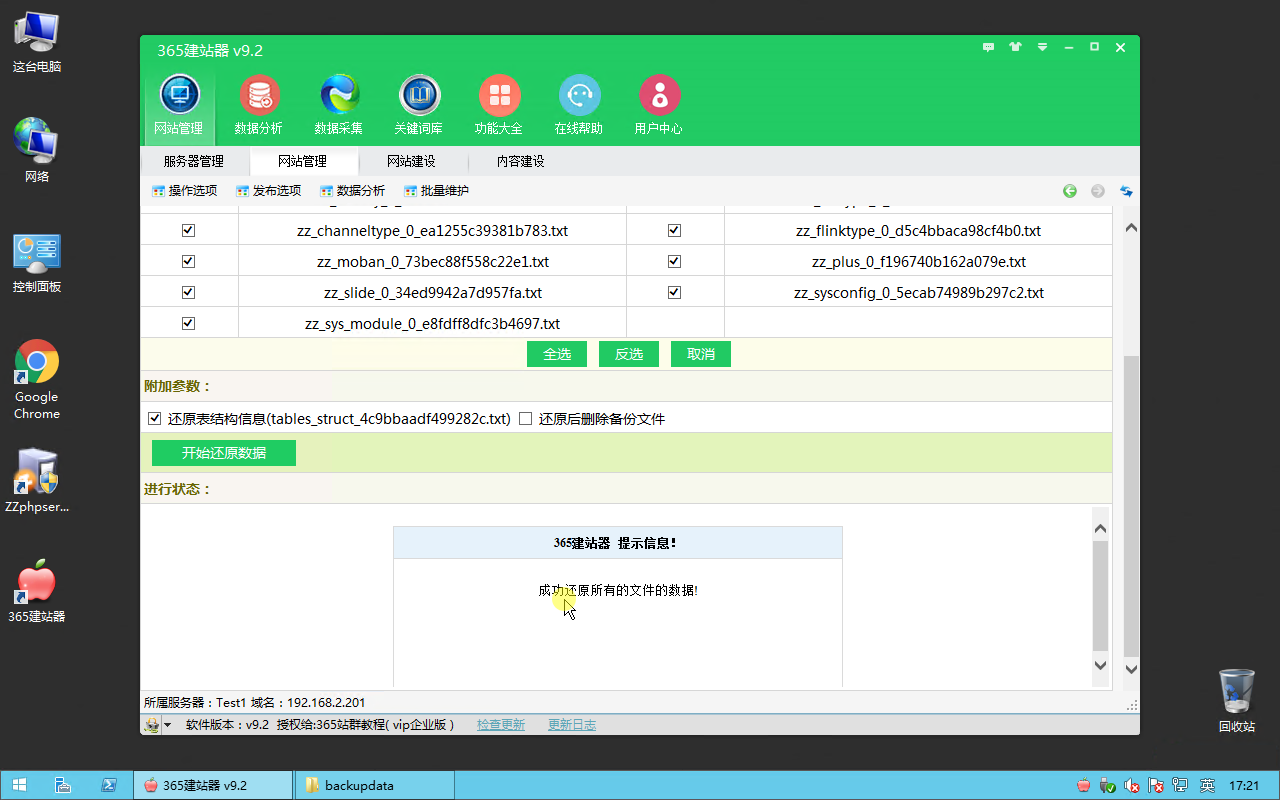1280x800 pixels.
Task: Uncheck the zz_flinktype backup file checkbox
Action: [674, 230]
